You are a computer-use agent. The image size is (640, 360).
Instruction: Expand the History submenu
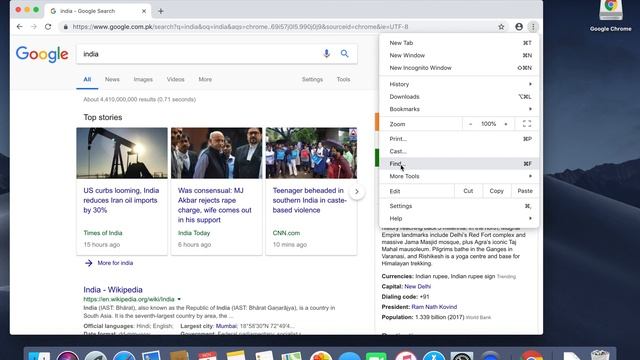click(459, 84)
